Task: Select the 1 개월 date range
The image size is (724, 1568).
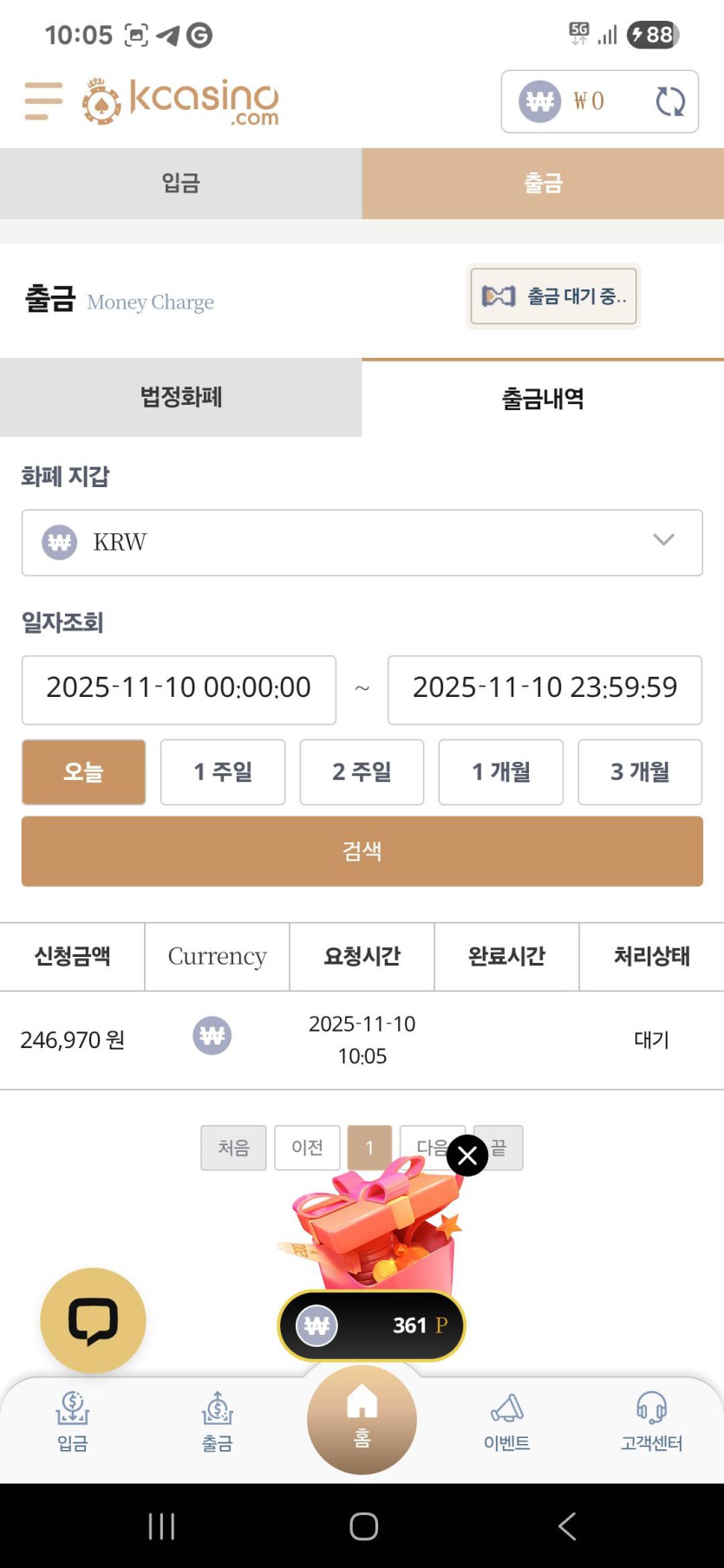Action: (x=500, y=771)
